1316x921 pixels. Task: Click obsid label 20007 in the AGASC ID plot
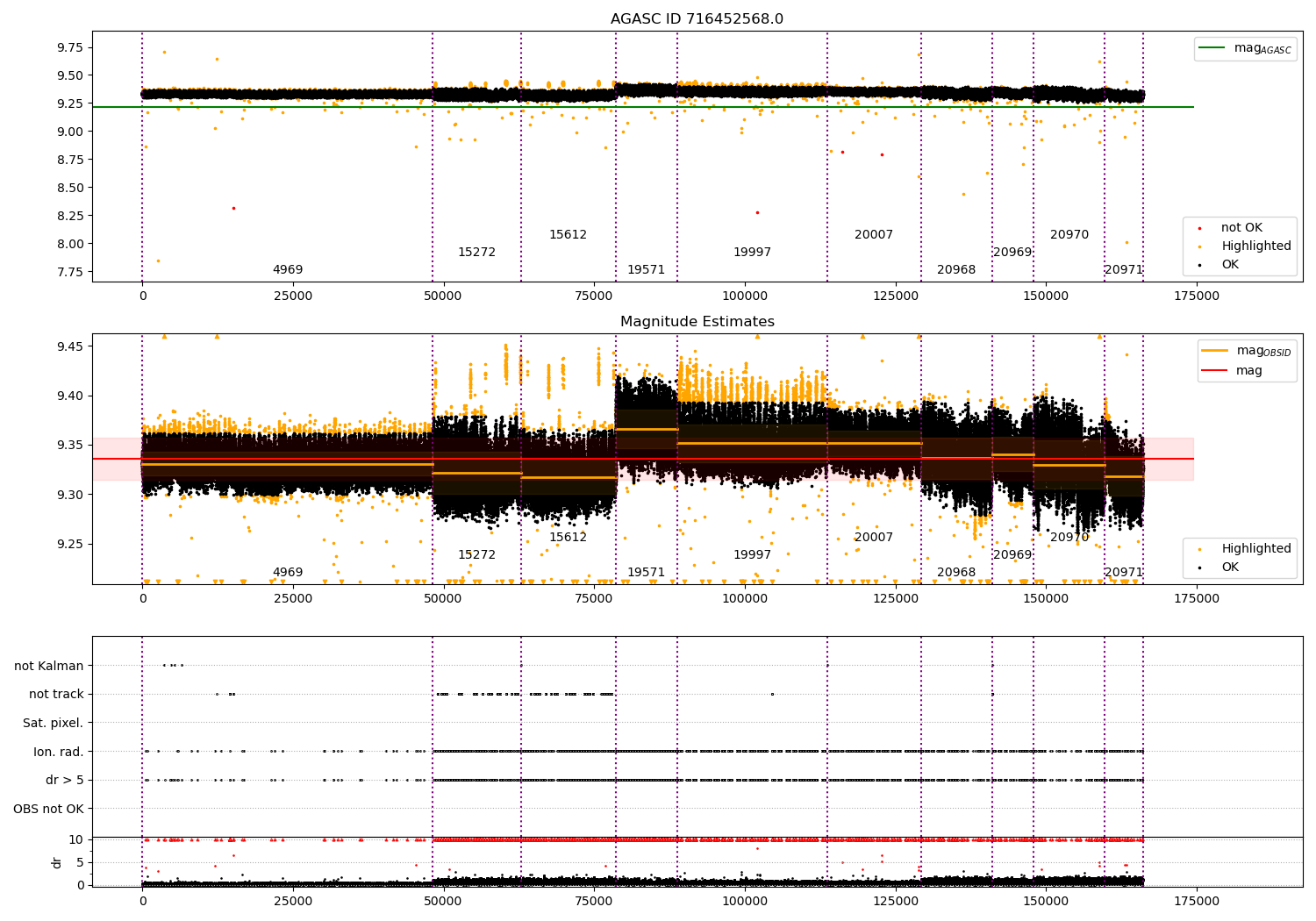tap(874, 234)
